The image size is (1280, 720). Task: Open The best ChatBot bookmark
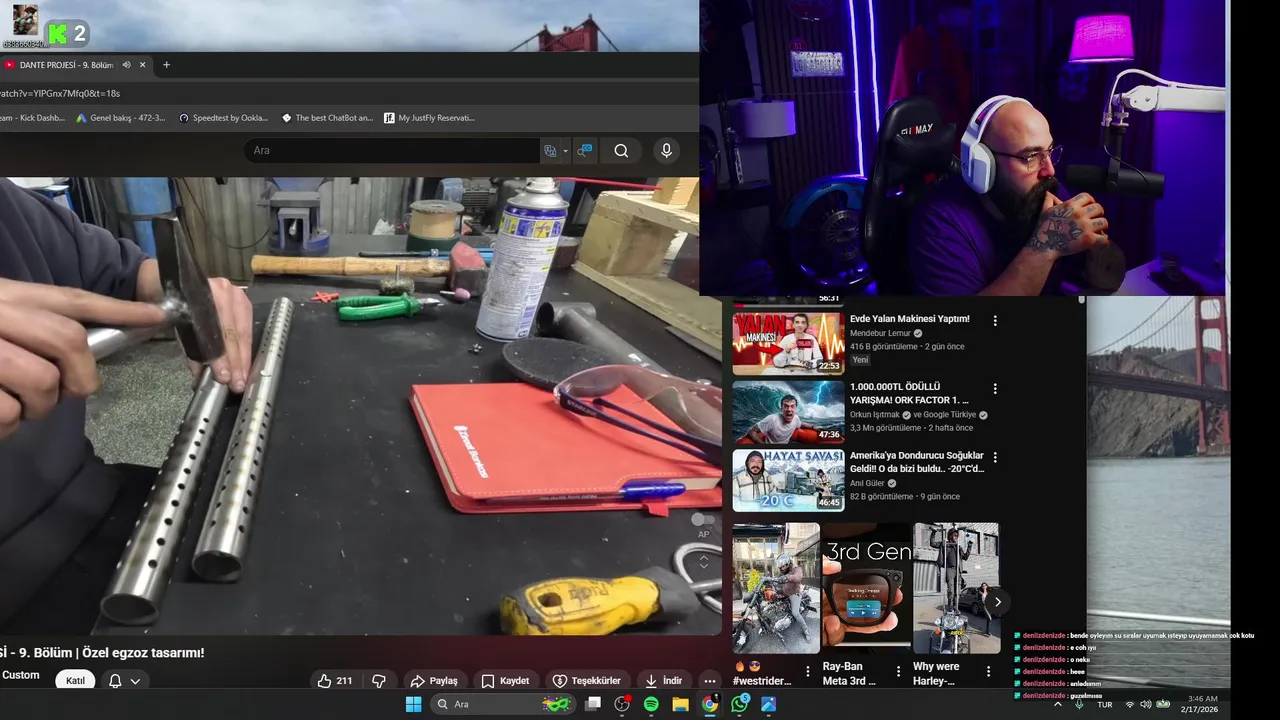(327, 118)
